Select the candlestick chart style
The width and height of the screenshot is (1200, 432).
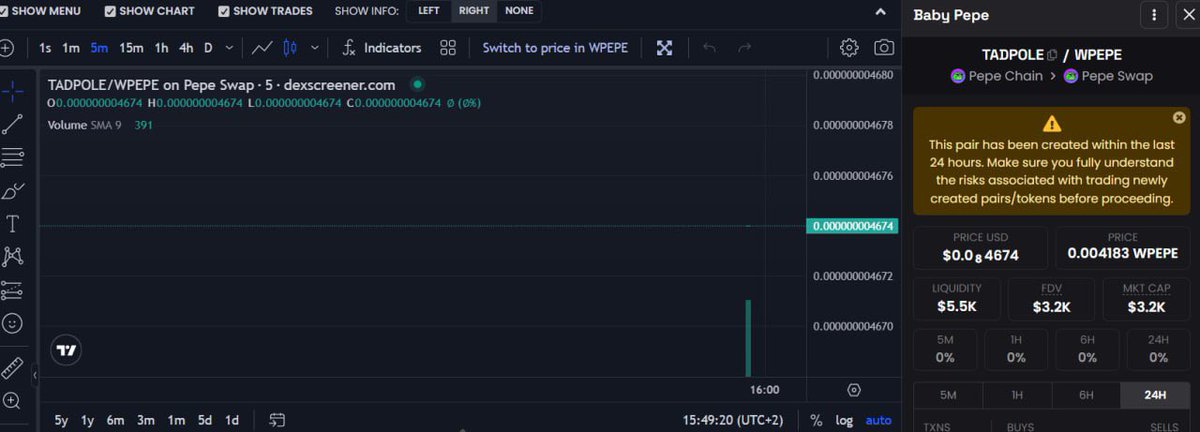[x=291, y=48]
